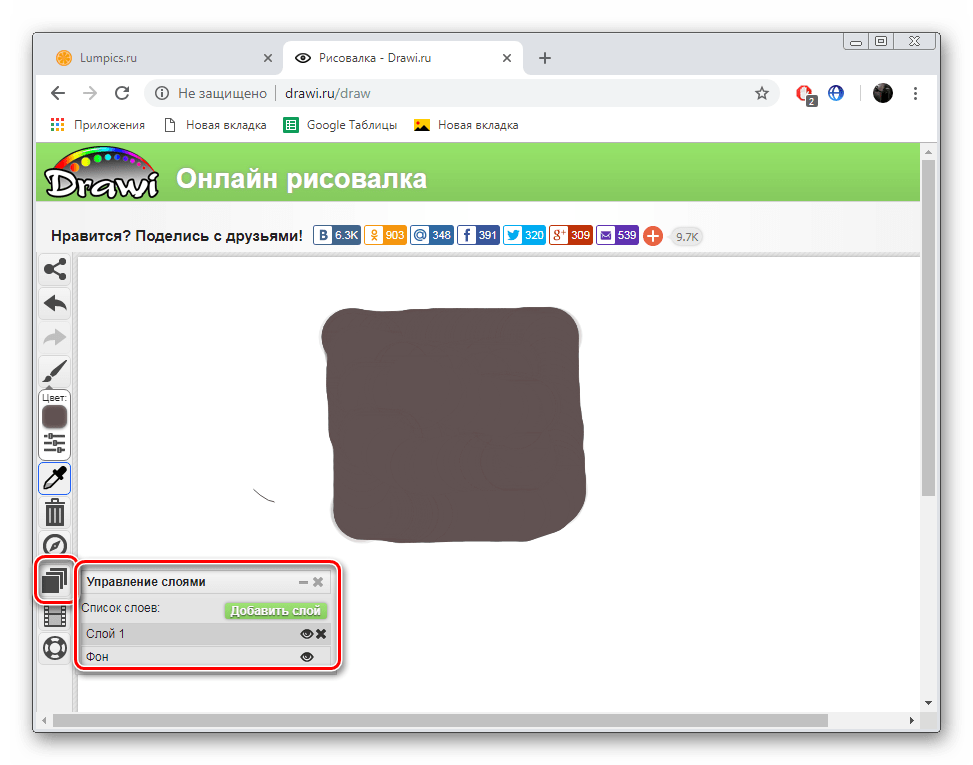Screen dimensions: 973x765
Task: Select the eyedropper color picker tool
Action: [54, 478]
